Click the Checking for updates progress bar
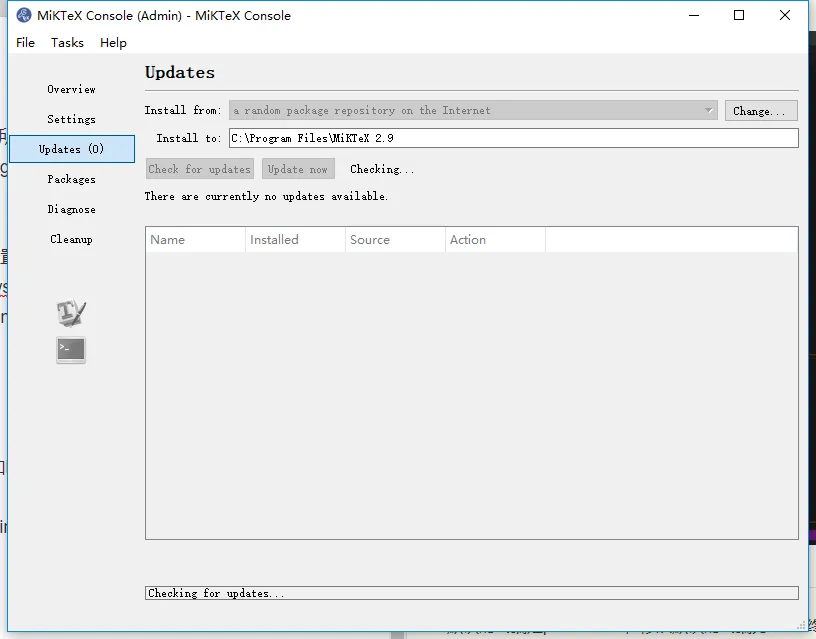The width and height of the screenshot is (816, 639). click(471, 593)
